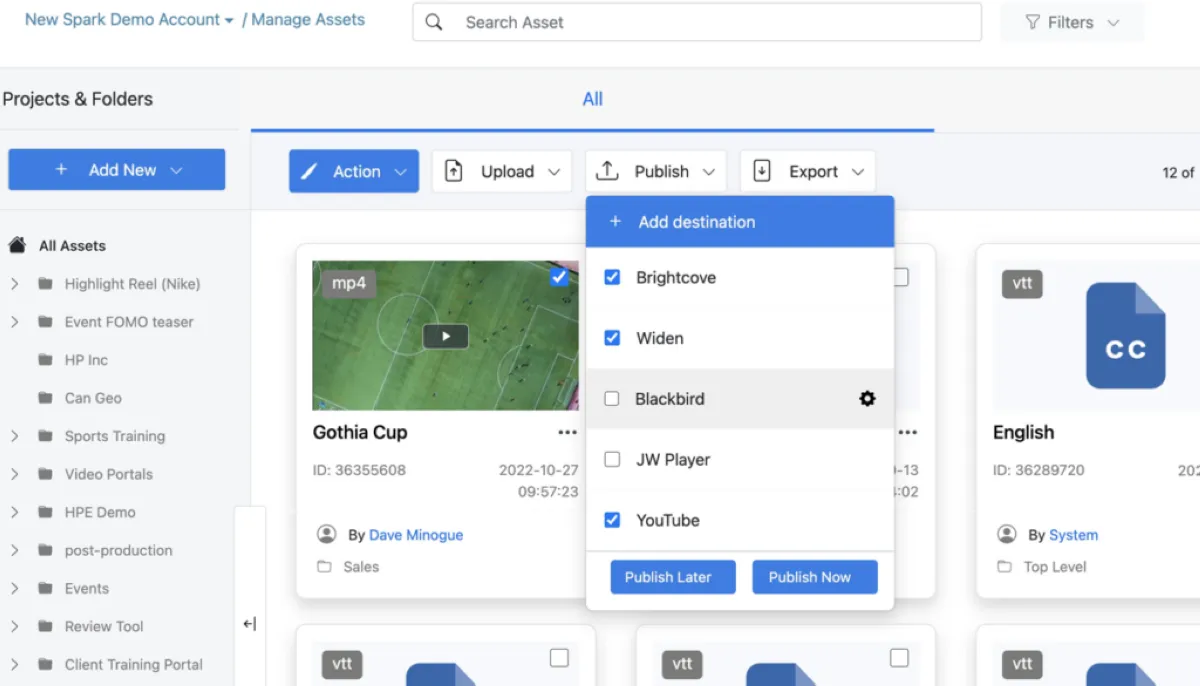Click the Can Geo folder icon
This screenshot has height=686, width=1200.
coord(45,398)
